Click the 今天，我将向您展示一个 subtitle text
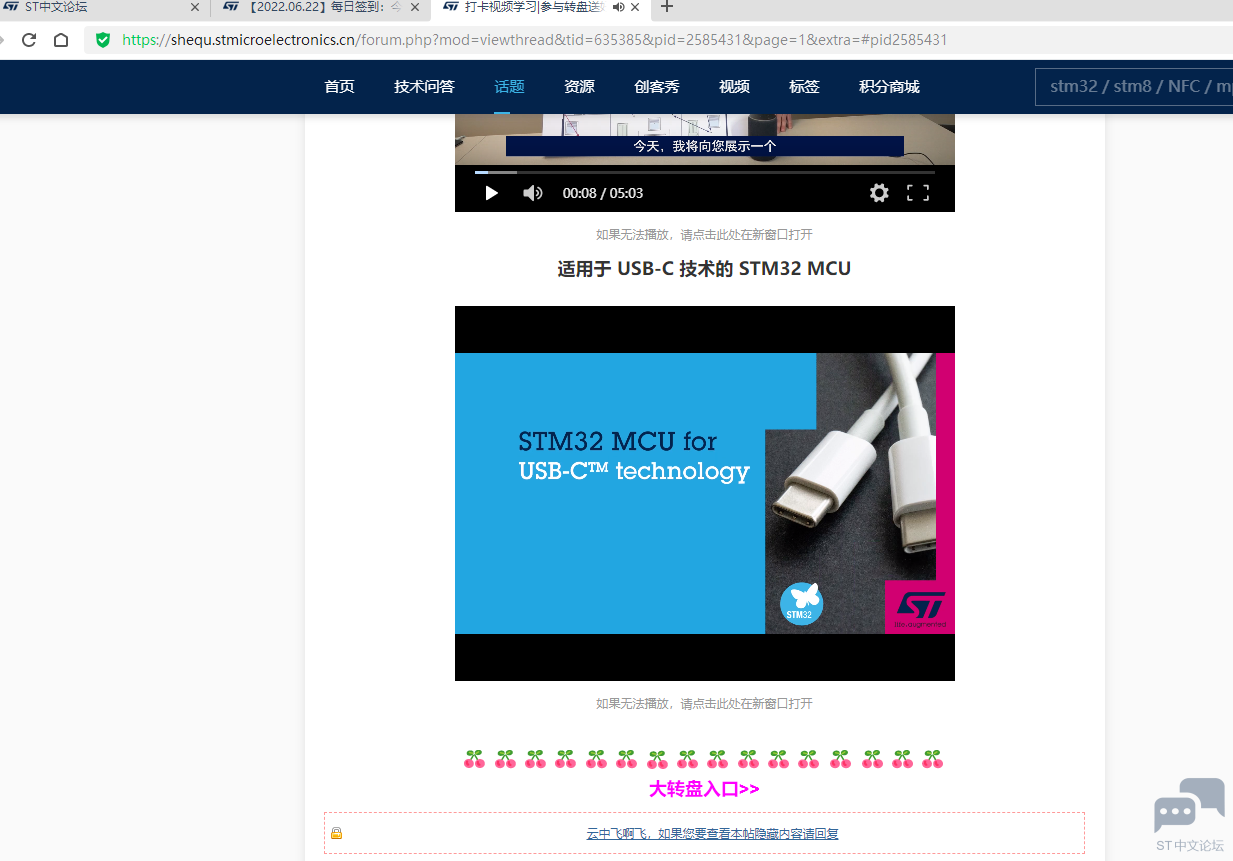Screen dimensions: 1233x861 [x=704, y=146]
